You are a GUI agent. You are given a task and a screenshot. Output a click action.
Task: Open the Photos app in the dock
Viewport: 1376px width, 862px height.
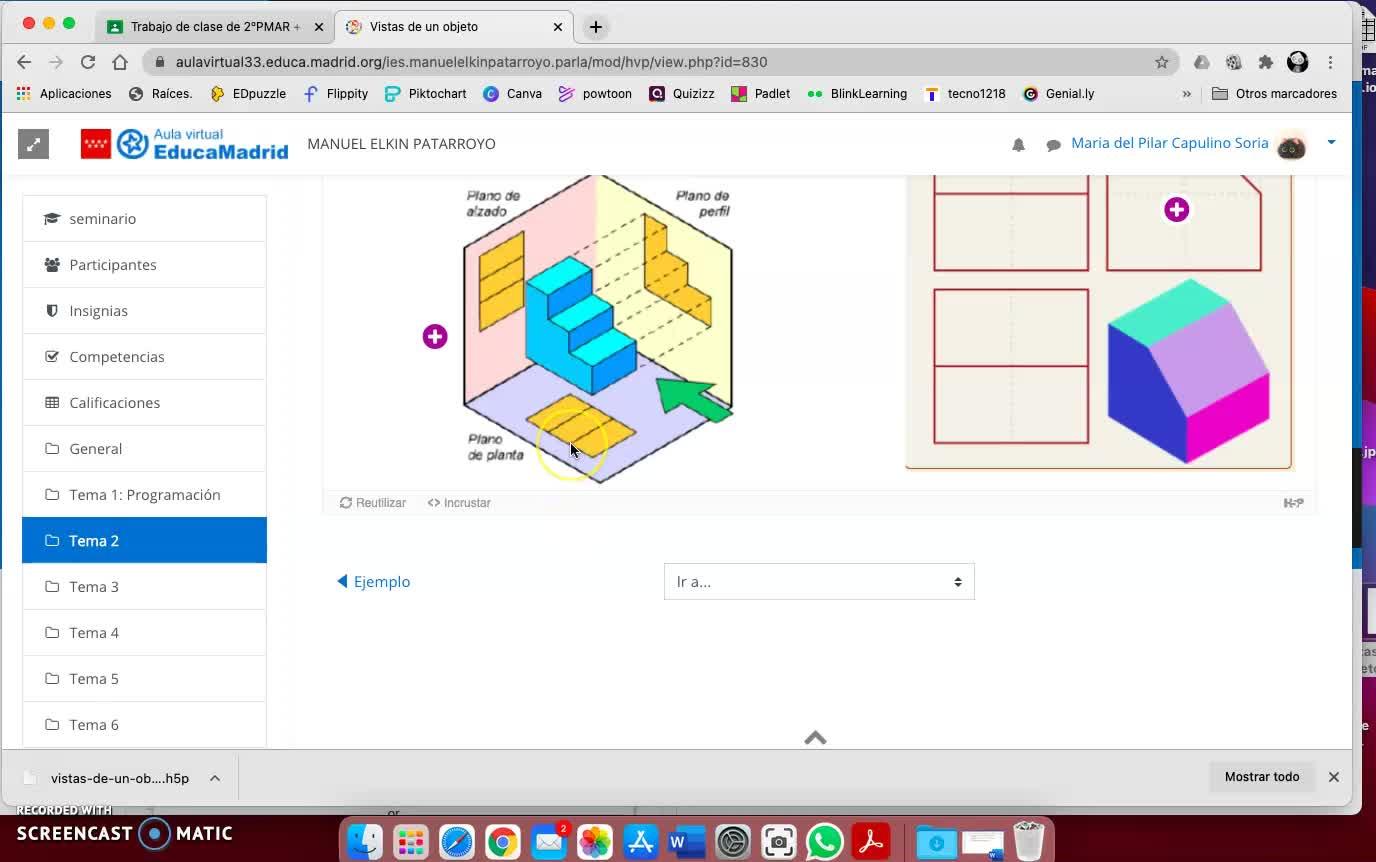pyautogui.click(x=595, y=841)
